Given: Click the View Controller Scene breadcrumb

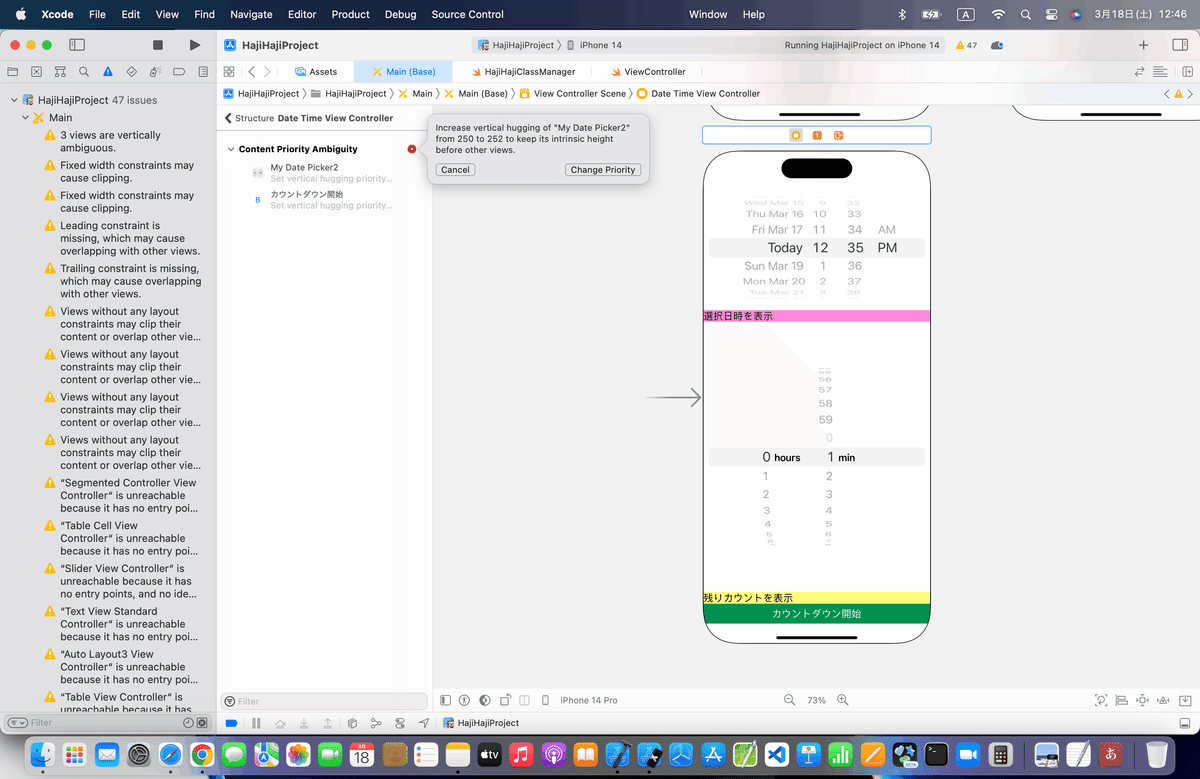Looking at the screenshot, I should click(573, 93).
